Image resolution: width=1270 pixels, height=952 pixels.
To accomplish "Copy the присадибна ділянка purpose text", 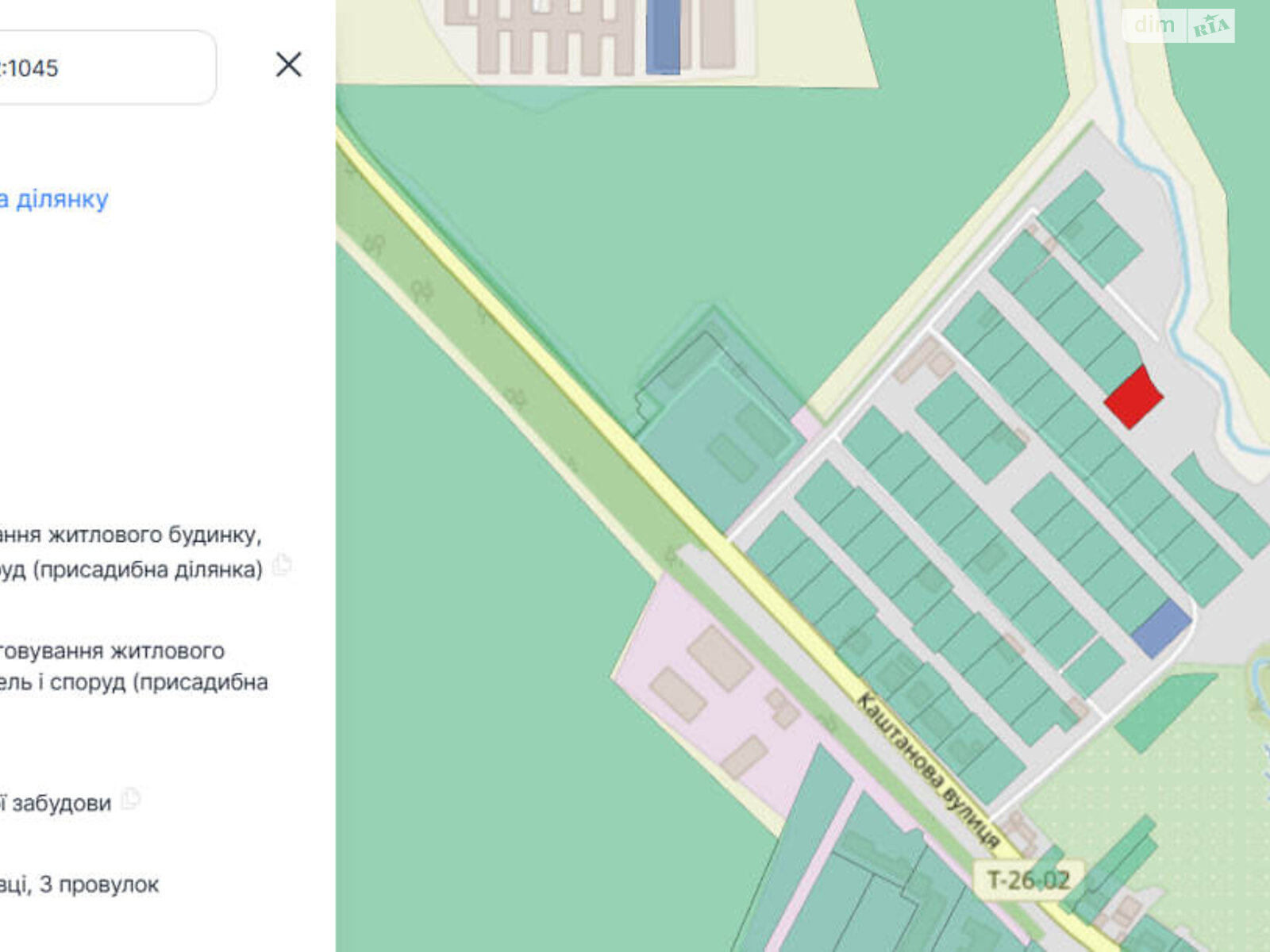I will tap(281, 566).
